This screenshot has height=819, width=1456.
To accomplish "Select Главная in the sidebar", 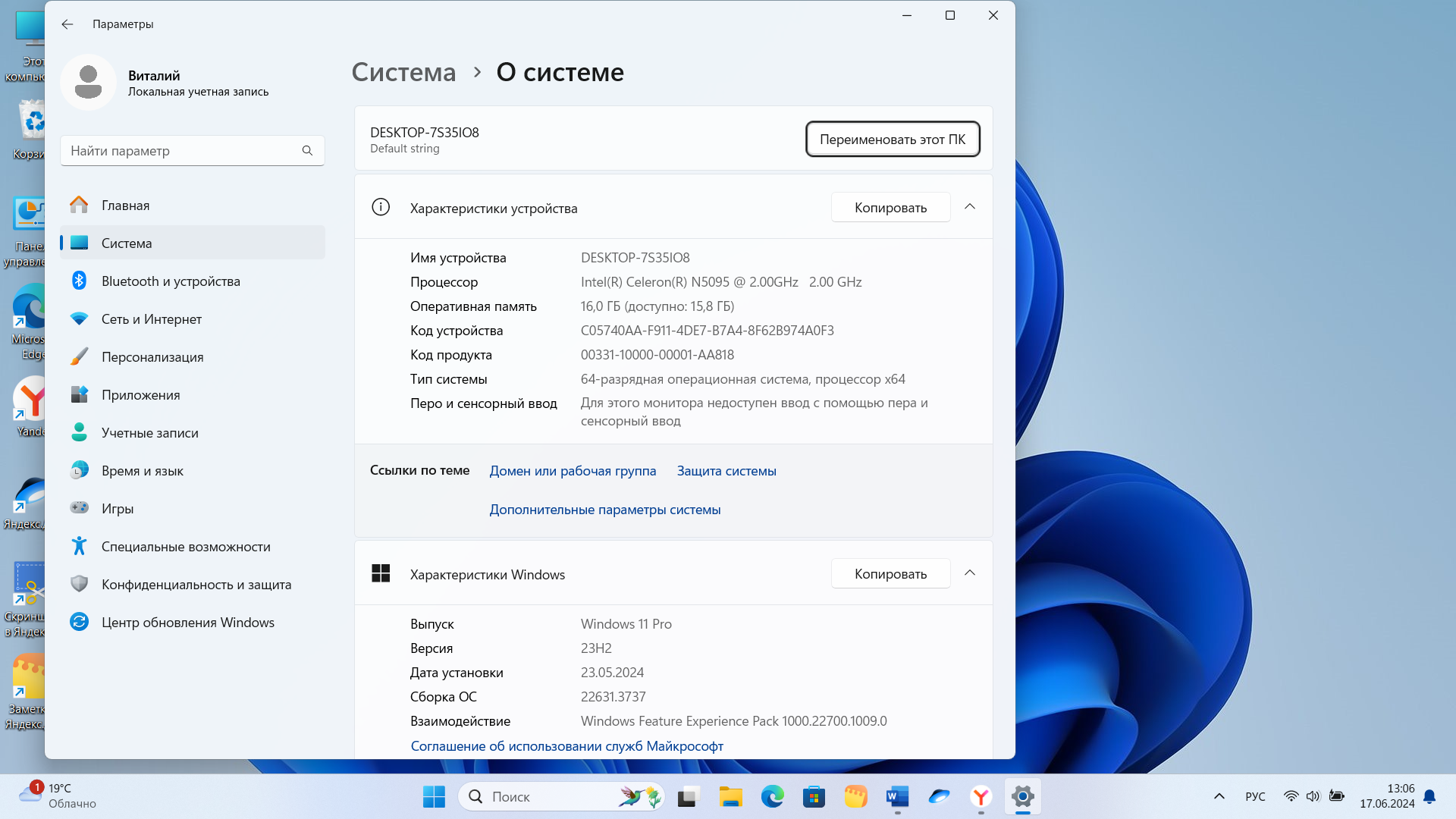I will [125, 206].
